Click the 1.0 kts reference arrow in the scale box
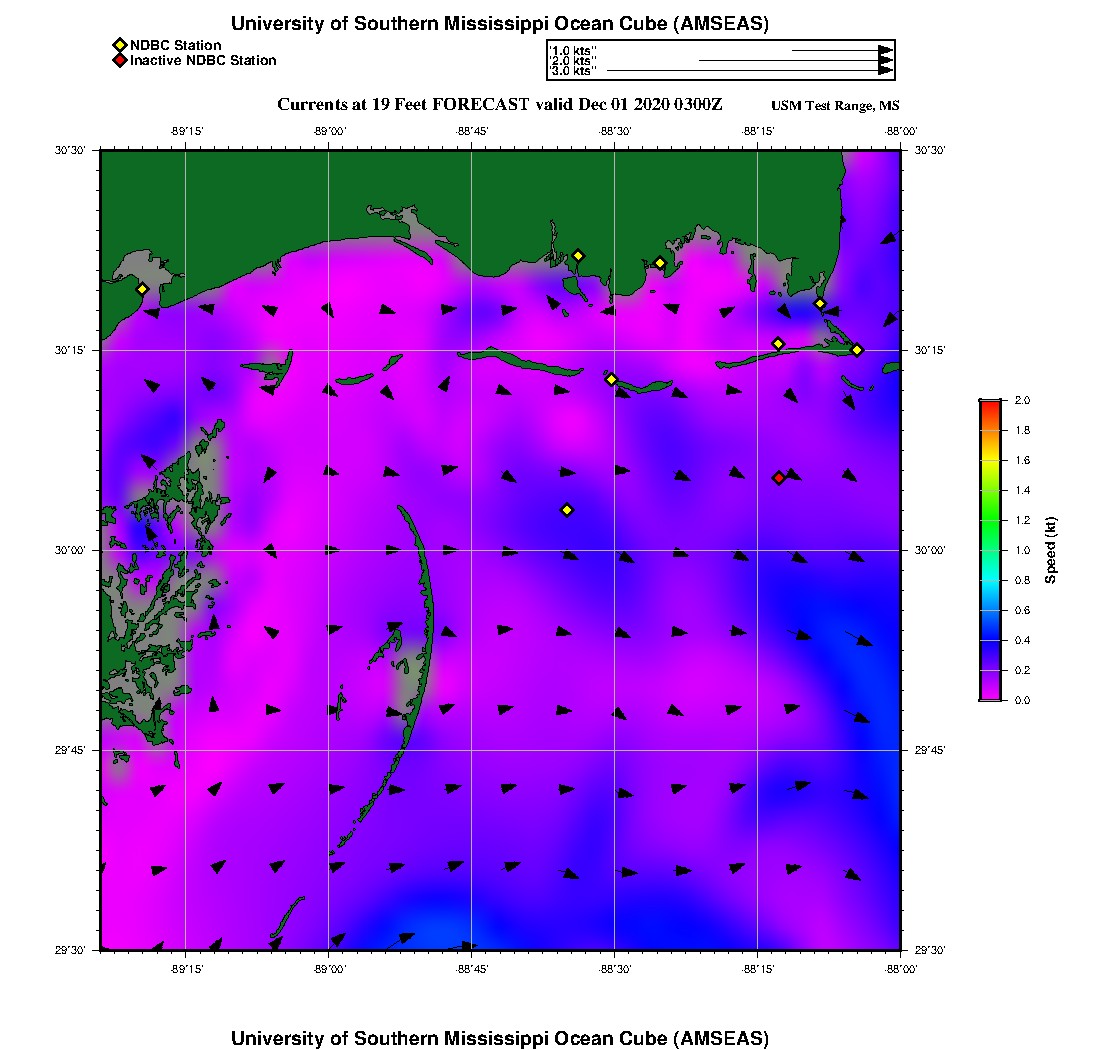The image size is (1100, 1050). [842, 50]
